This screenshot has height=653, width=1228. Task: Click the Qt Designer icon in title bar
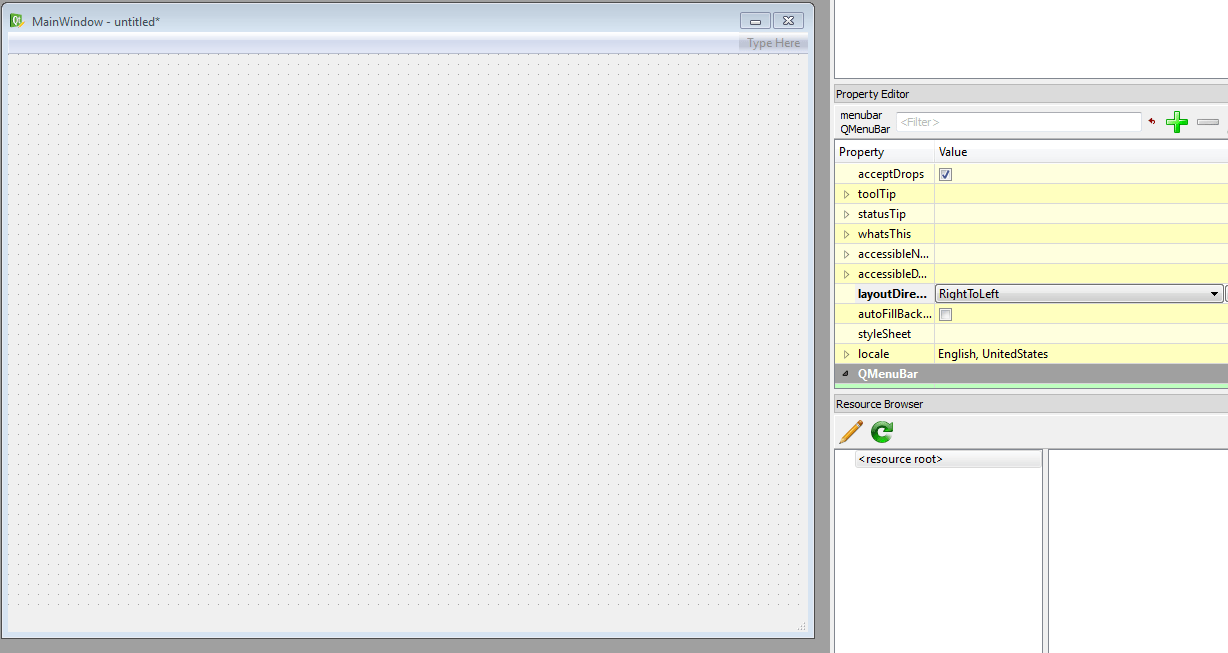pos(15,20)
